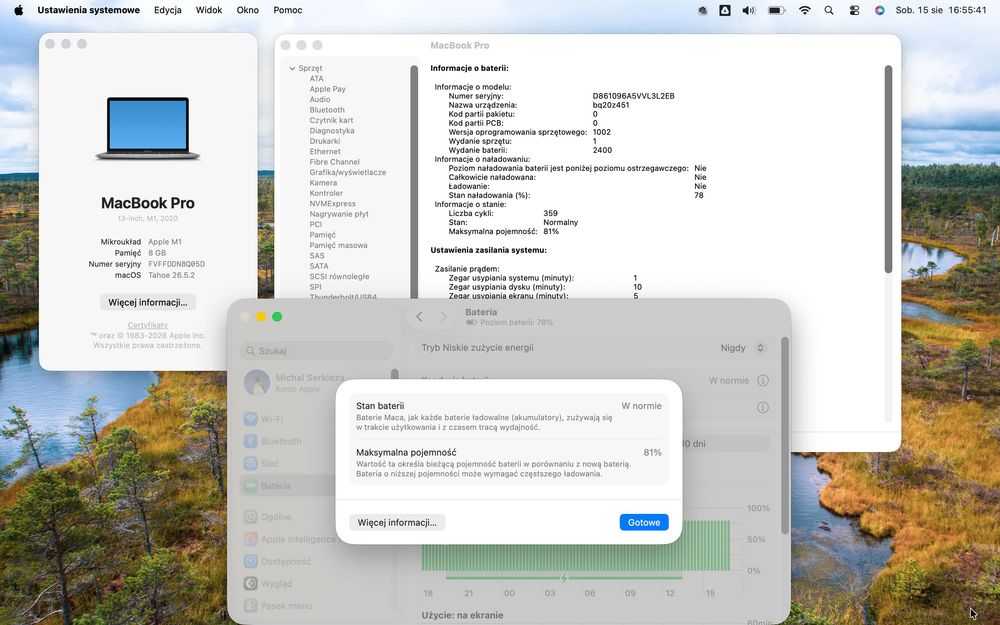The image size is (1000, 625).
Task: Select Audio in the hardware list
Action: [320, 99]
